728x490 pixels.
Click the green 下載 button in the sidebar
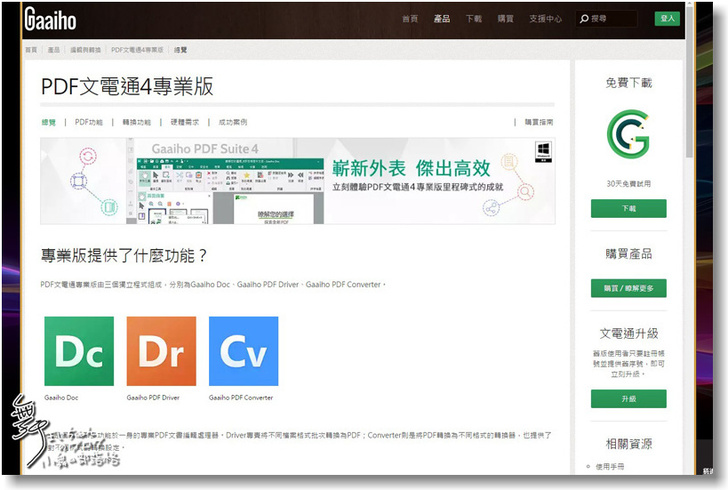pyautogui.click(x=628, y=209)
